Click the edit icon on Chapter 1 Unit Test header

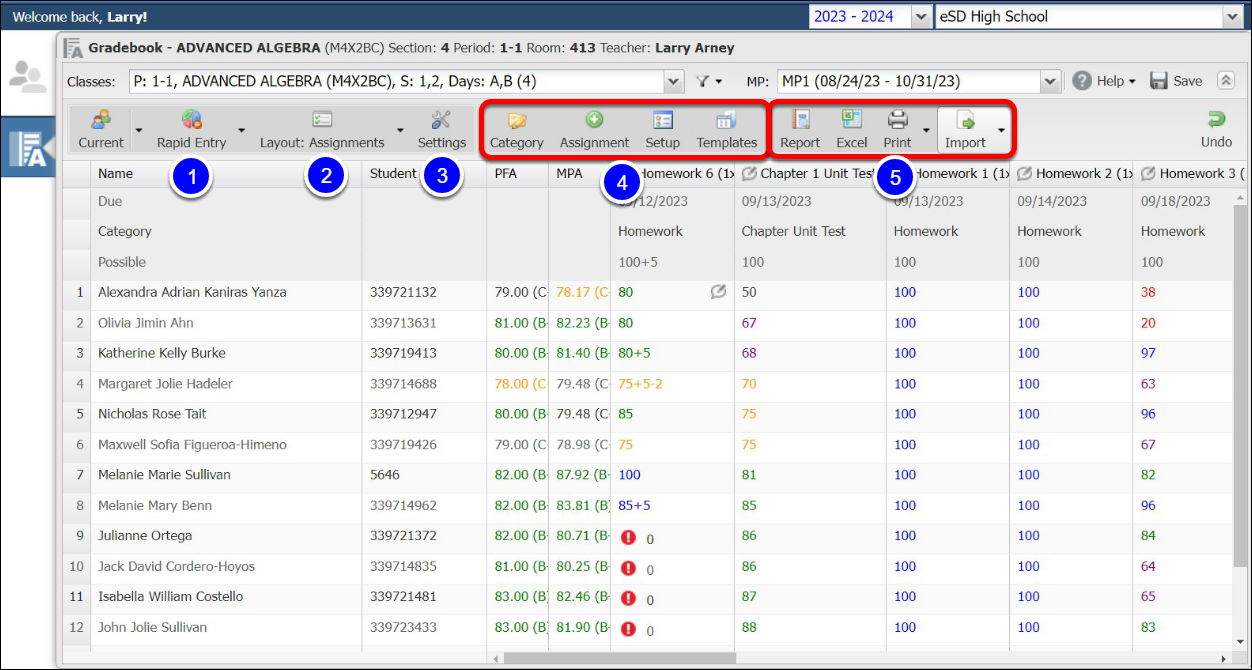[749, 174]
